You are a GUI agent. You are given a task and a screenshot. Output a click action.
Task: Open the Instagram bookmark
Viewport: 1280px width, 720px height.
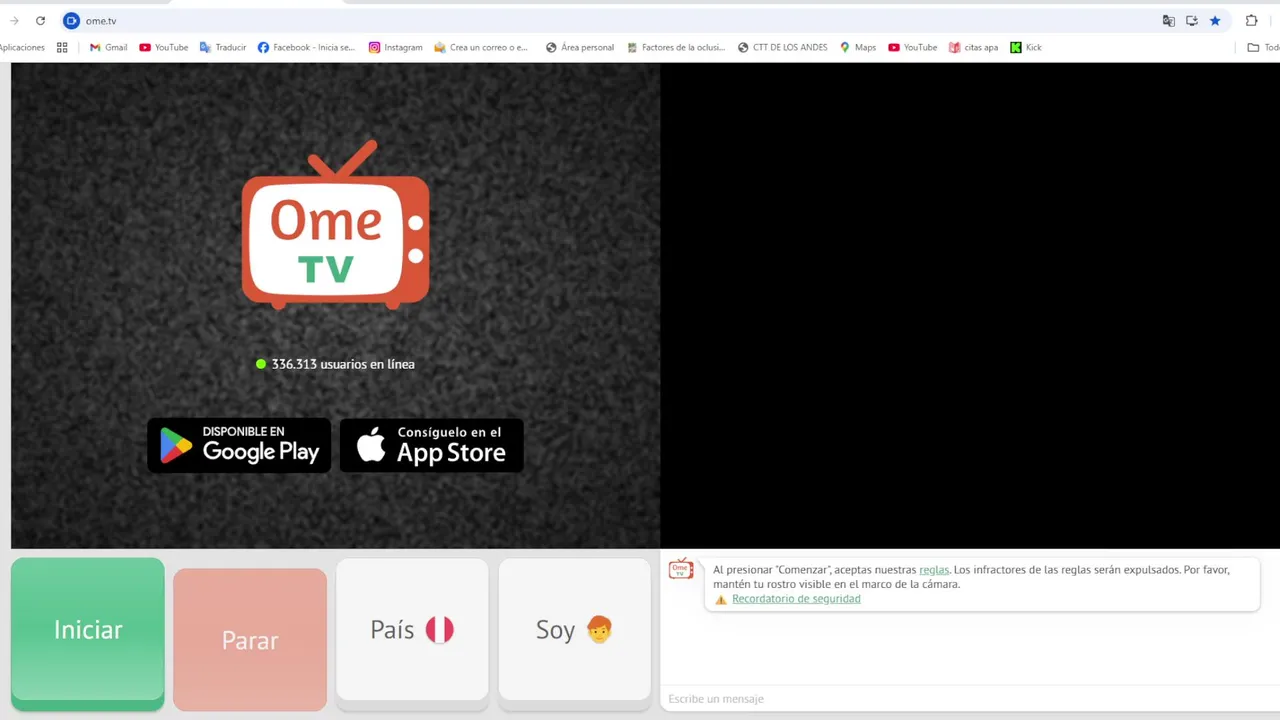396,47
